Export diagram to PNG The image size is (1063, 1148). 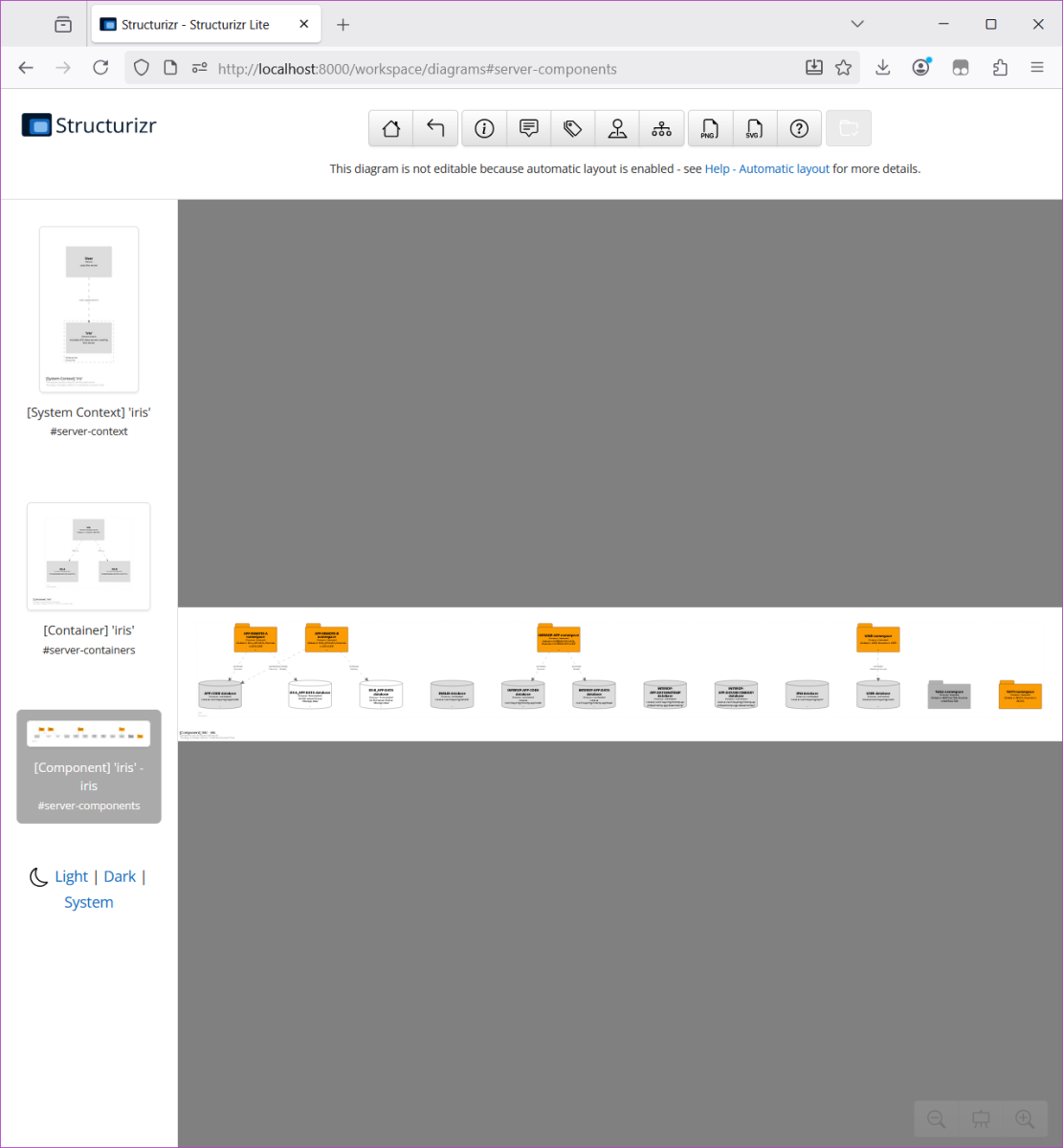[x=710, y=128]
